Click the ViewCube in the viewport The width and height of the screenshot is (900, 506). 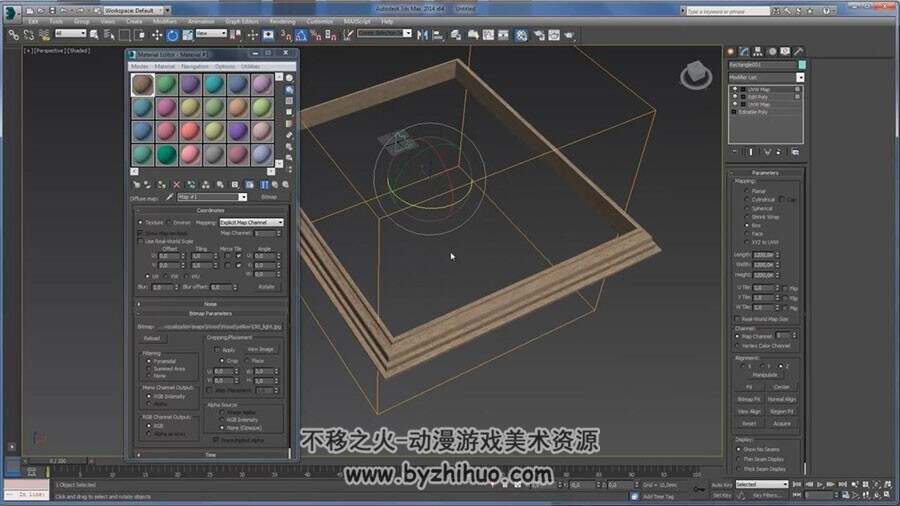point(696,75)
